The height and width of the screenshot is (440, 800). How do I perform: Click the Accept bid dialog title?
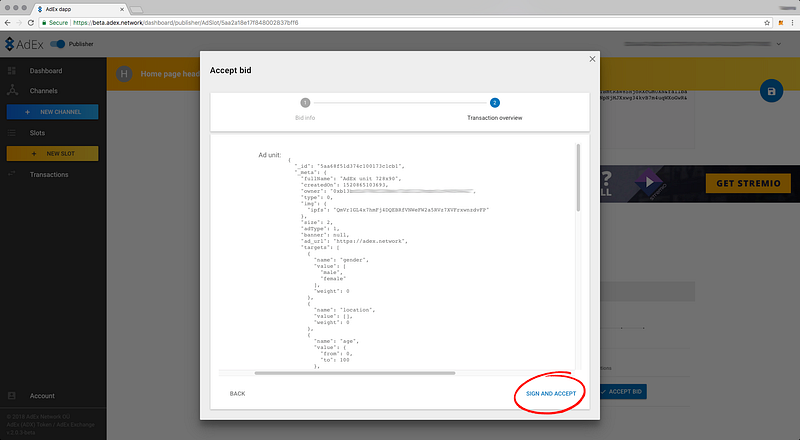pos(231,70)
